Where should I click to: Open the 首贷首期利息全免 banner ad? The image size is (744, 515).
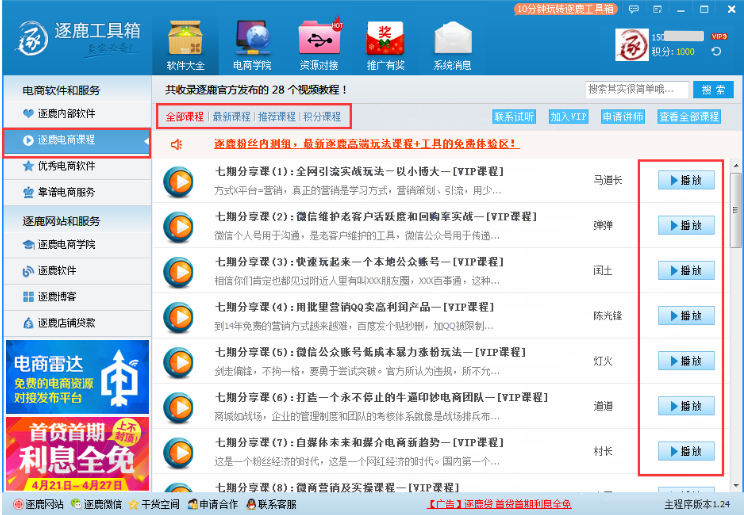click(x=77, y=454)
